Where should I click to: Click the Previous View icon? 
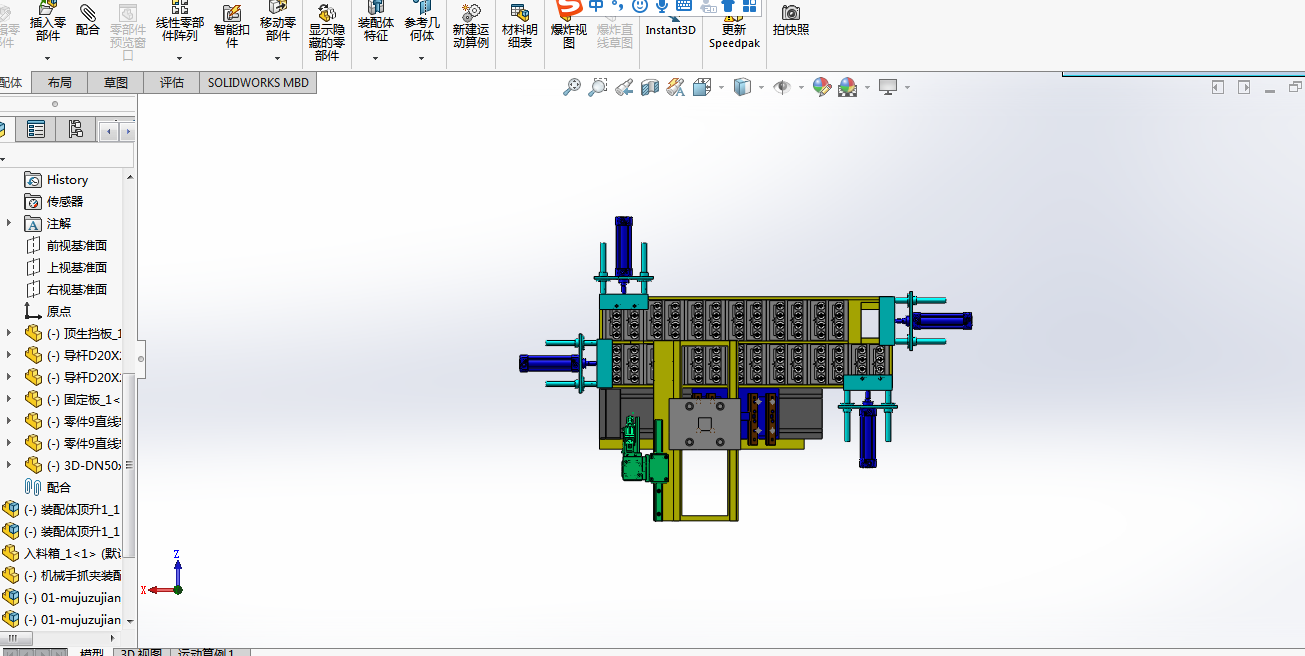tap(624, 87)
